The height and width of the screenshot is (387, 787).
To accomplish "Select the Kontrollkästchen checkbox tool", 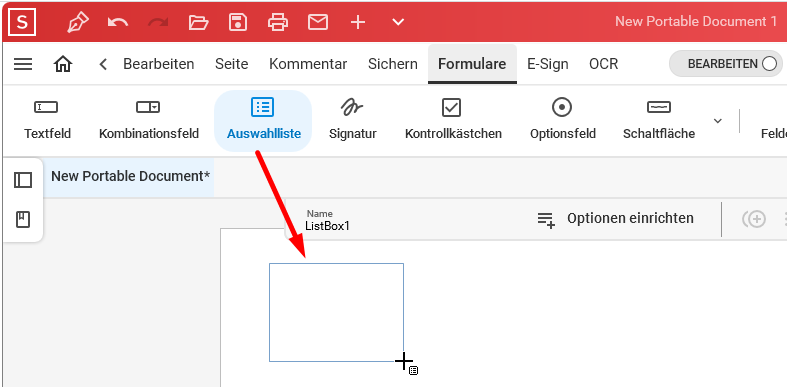I will pyautogui.click(x=453, y=119).
